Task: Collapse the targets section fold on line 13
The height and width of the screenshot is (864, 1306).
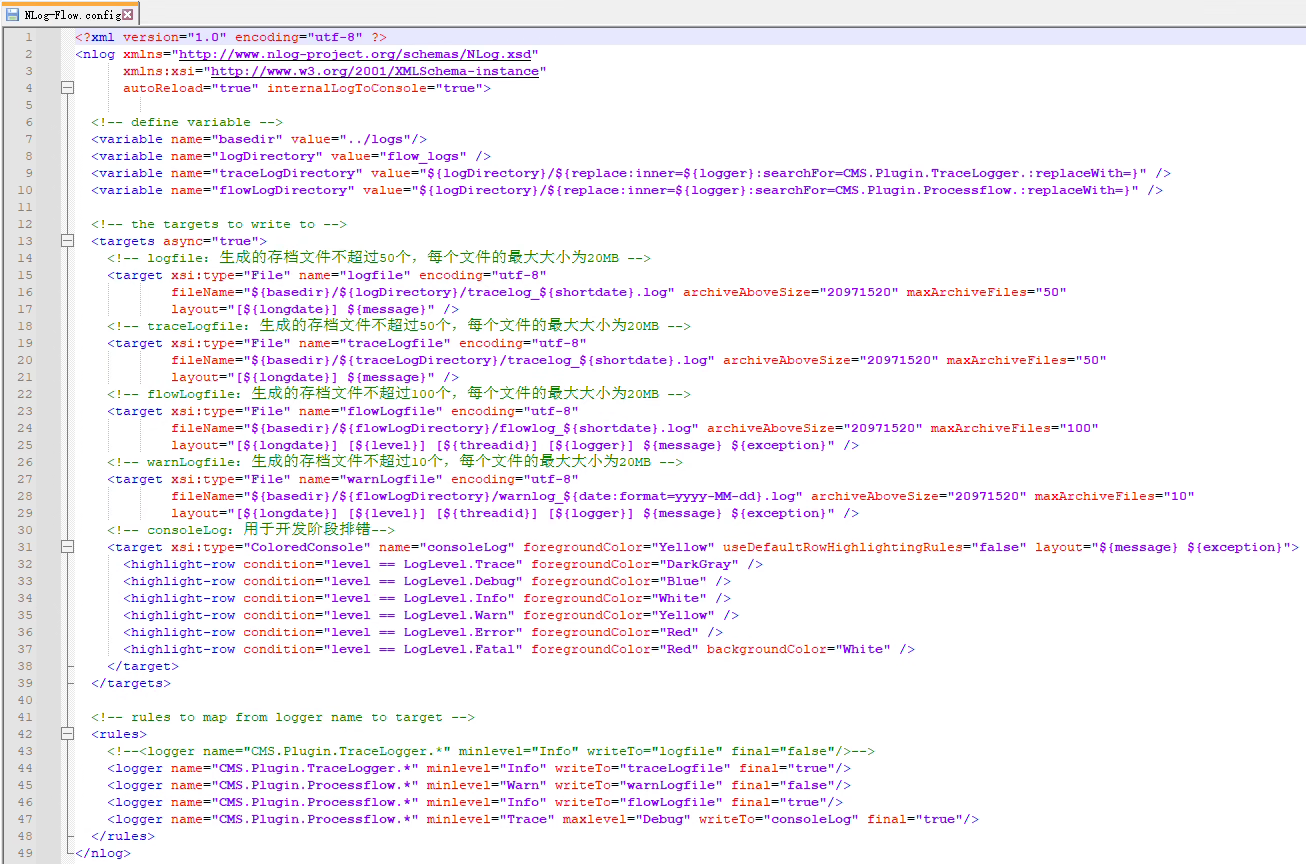Action: coord(67,241)
